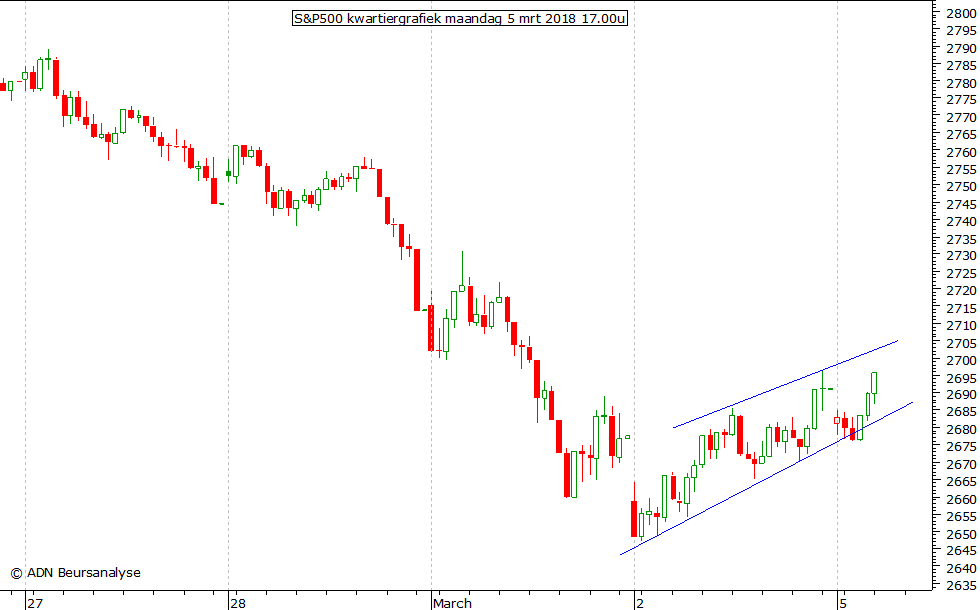Image resolution: width=980 pixels, height=610 pixels.
Task: Click the last green candlestick near 2695
Action: click(x=874, y=383)
